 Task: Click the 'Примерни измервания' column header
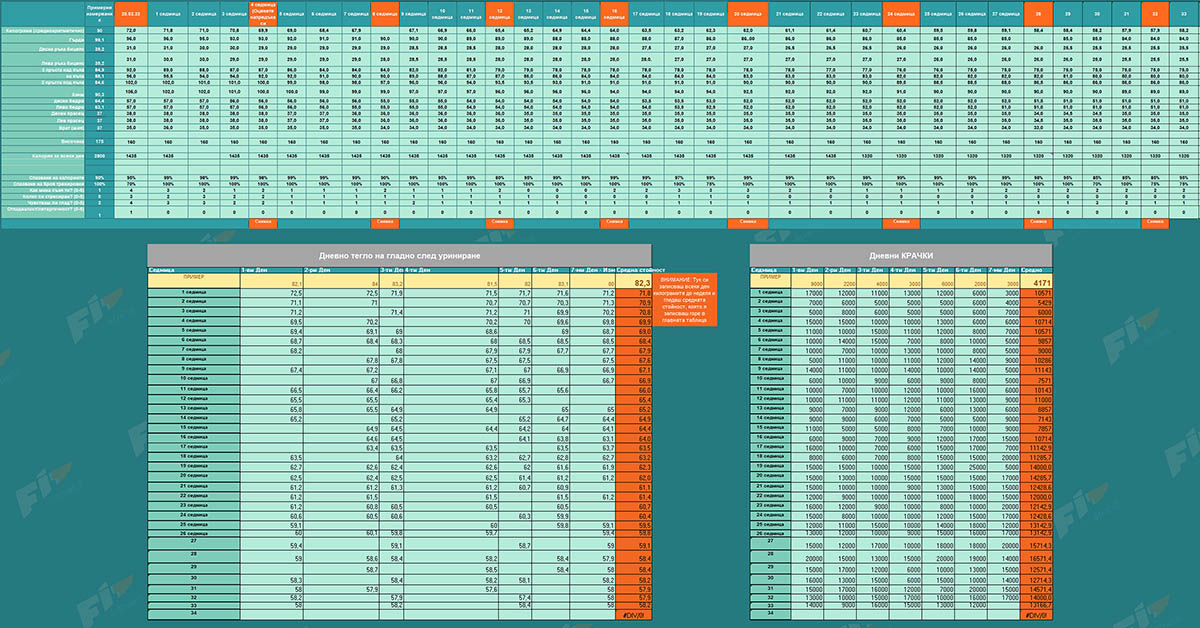100,16
